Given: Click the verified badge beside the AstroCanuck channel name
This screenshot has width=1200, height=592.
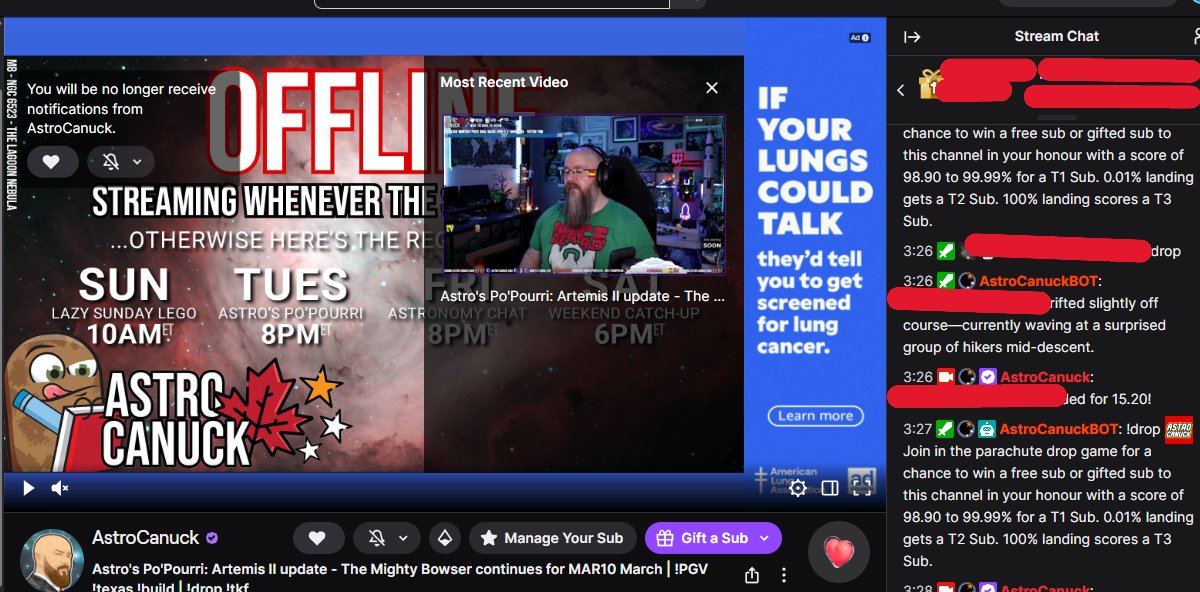Looking at the screenshot, I should tap(212, 538).
